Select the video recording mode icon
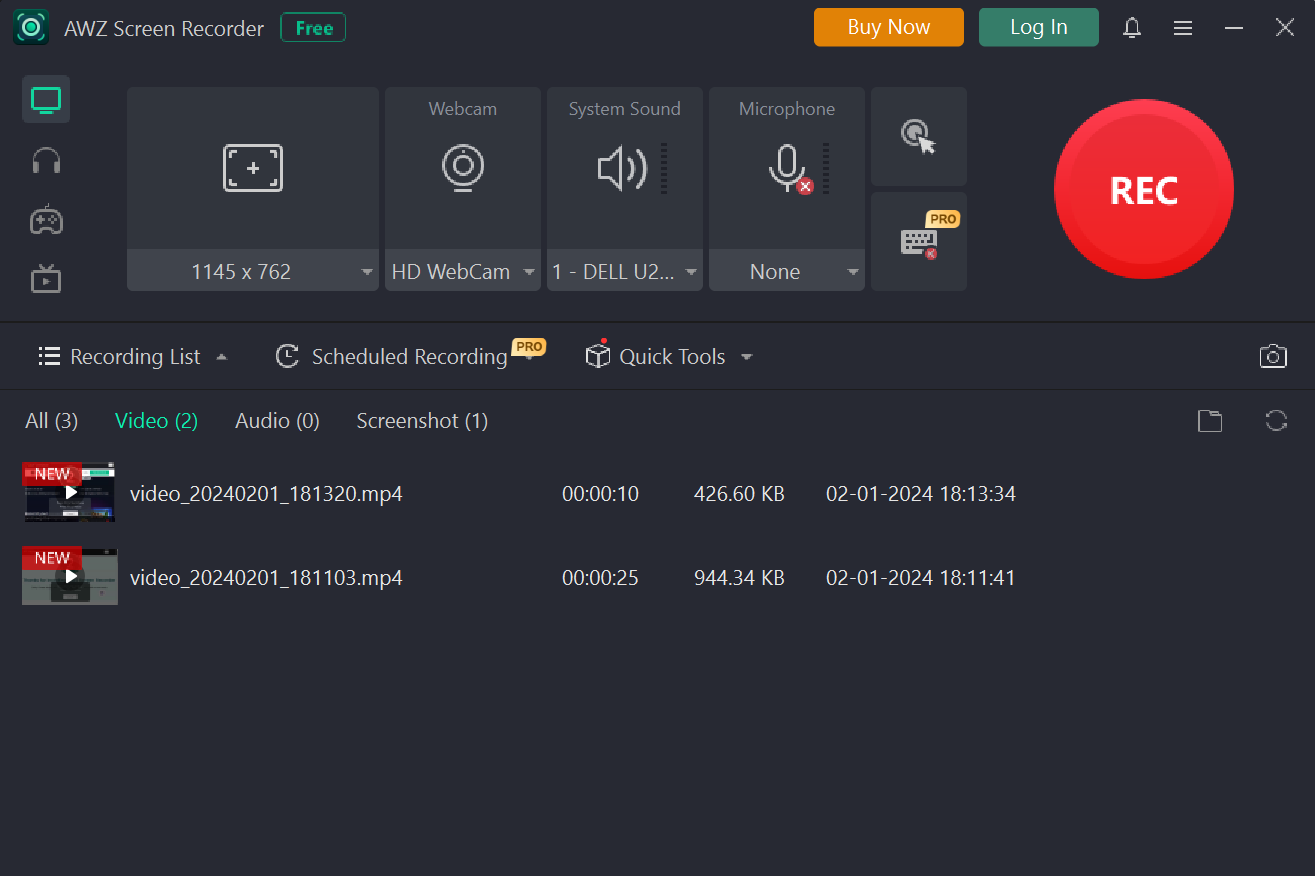This screenshot has height=876, width=1315. [45, 279]
